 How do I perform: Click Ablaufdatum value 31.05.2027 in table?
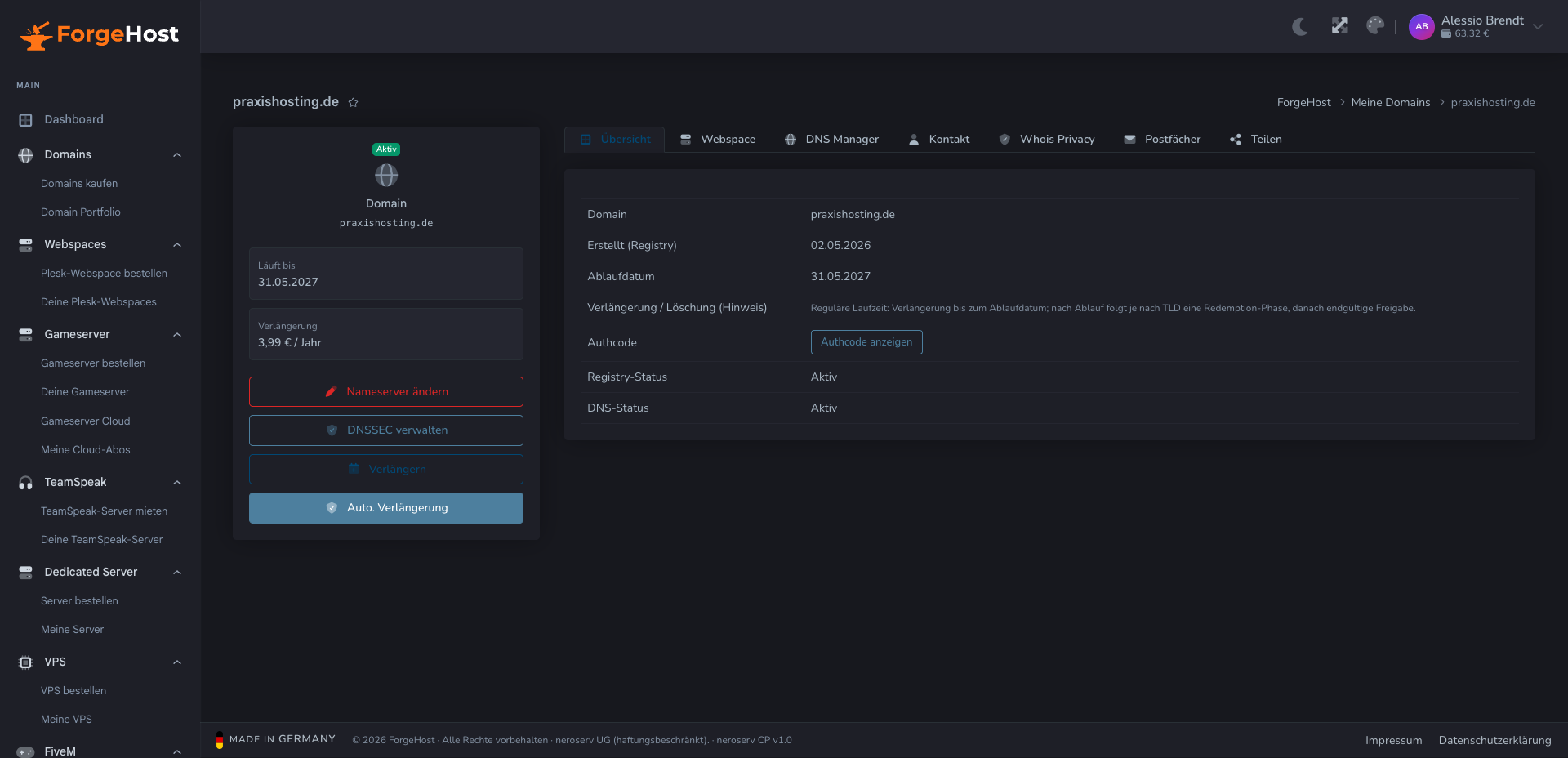840,277
